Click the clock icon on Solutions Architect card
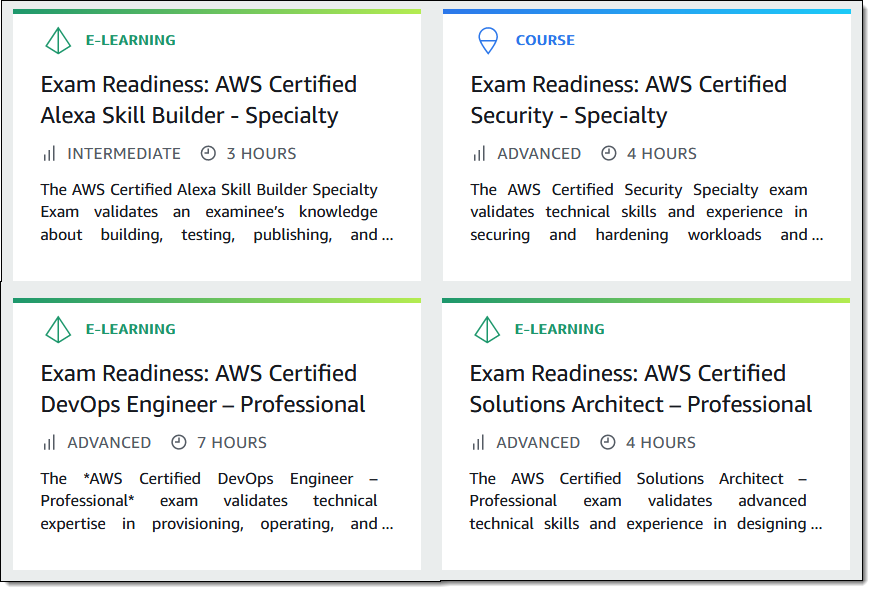The height and width of the screenshot is (592, 873). coord(607,442)
